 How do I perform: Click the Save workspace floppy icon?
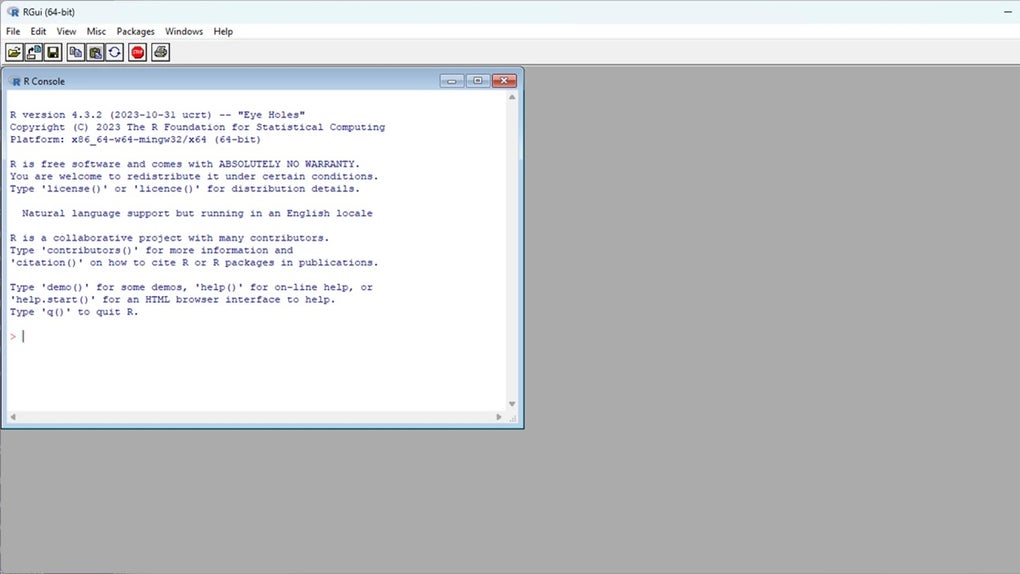tap(53, 52)
